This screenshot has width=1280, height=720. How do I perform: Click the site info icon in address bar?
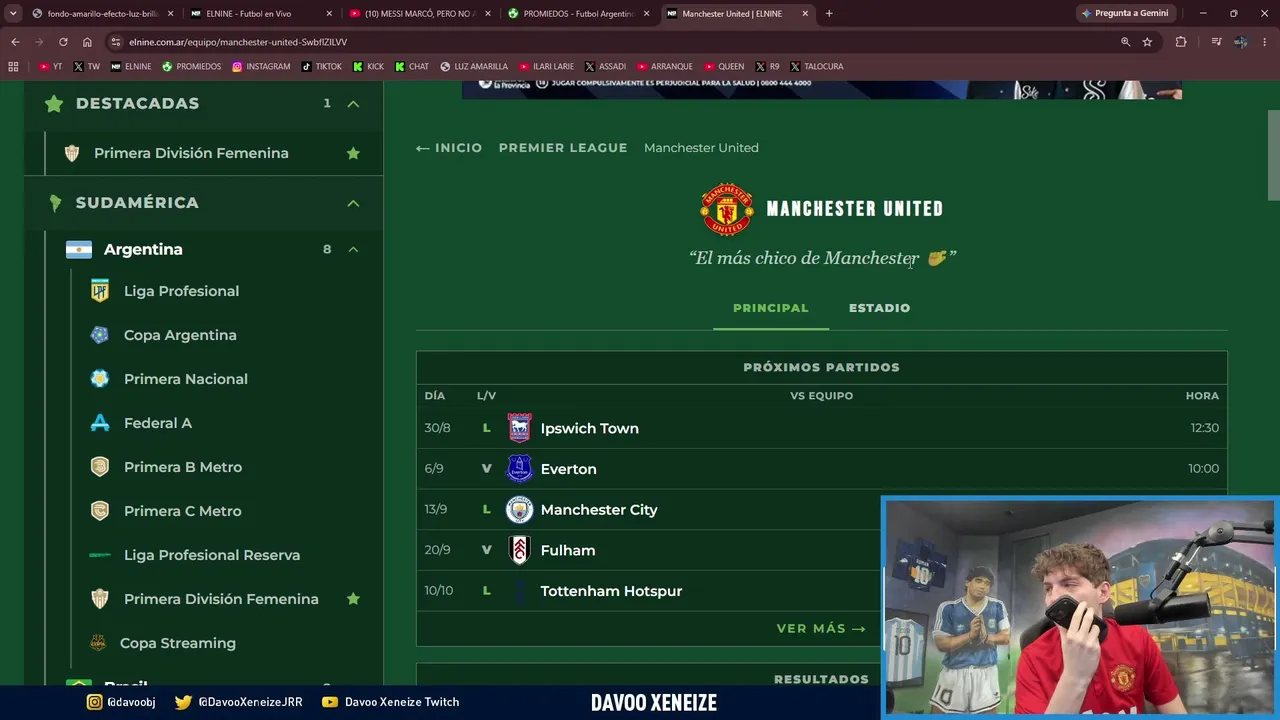[x=116, y=42]
